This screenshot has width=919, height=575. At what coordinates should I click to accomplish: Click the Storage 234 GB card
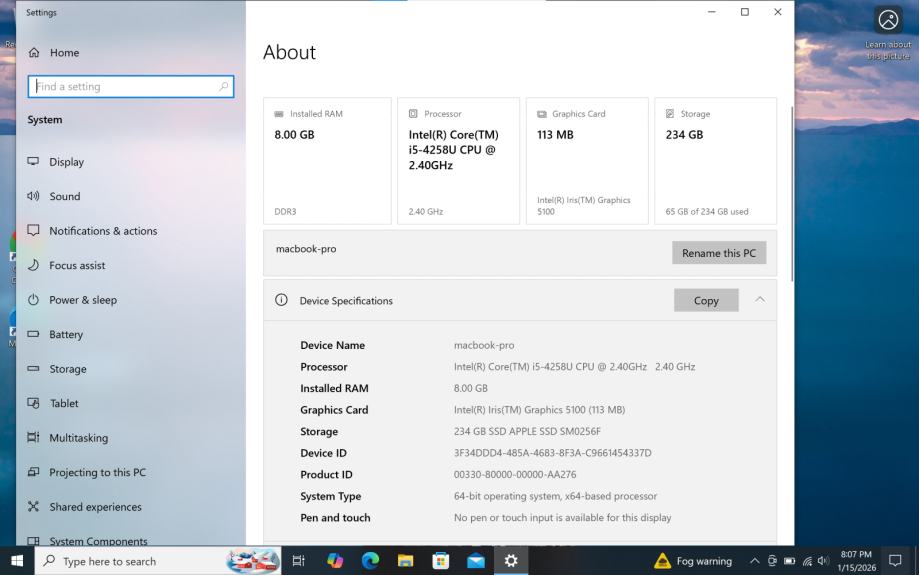coord(716,161)
